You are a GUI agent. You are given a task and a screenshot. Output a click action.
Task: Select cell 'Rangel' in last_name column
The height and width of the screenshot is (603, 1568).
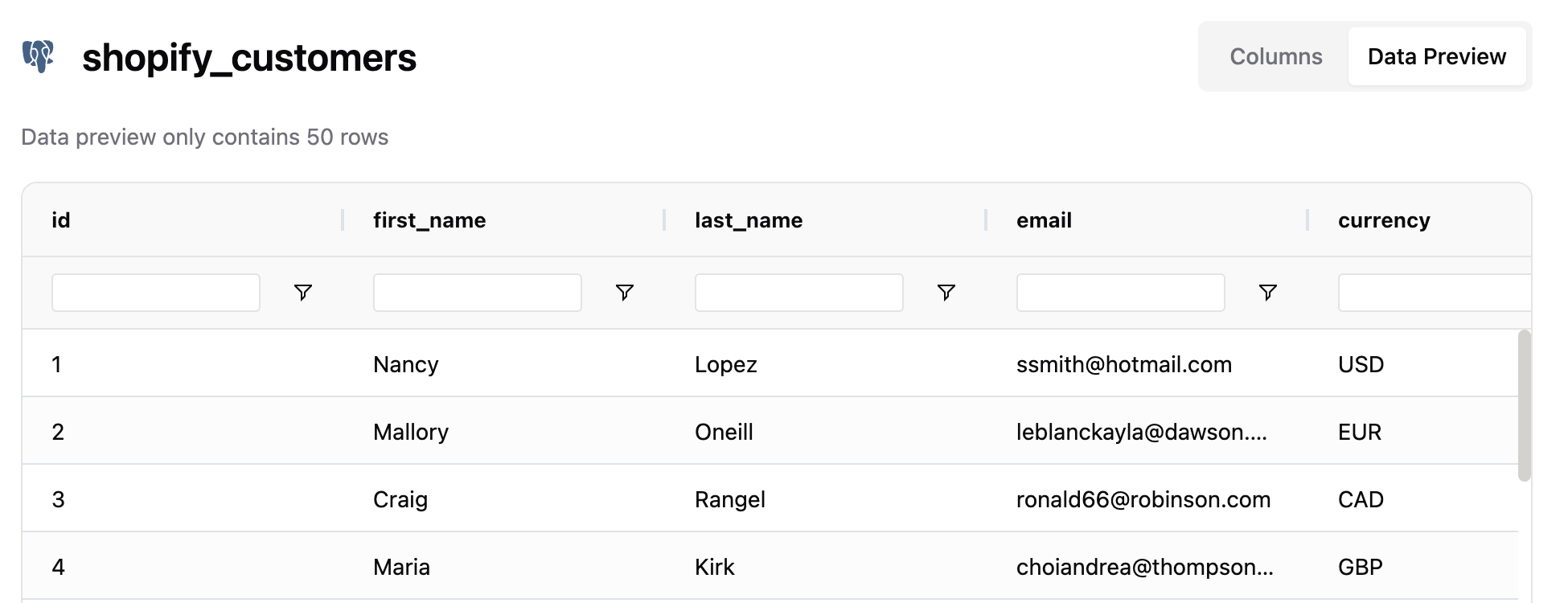(730, 499)
